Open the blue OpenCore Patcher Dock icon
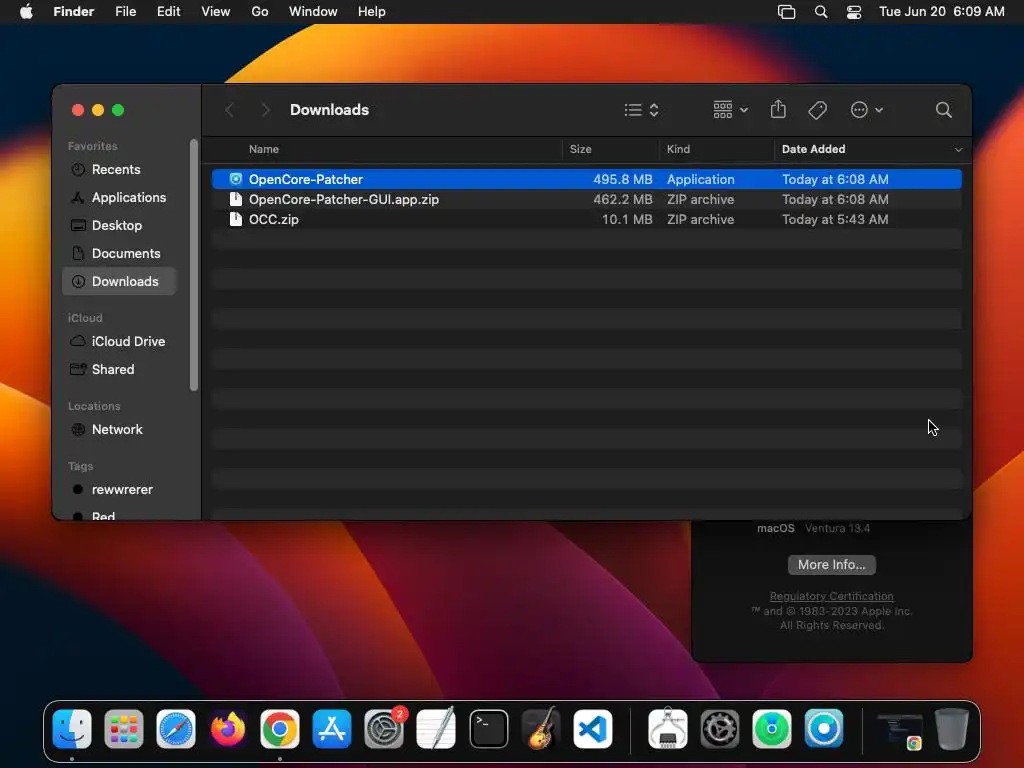The width and height of the screenshot is (1024, 768). click(824, 729)
